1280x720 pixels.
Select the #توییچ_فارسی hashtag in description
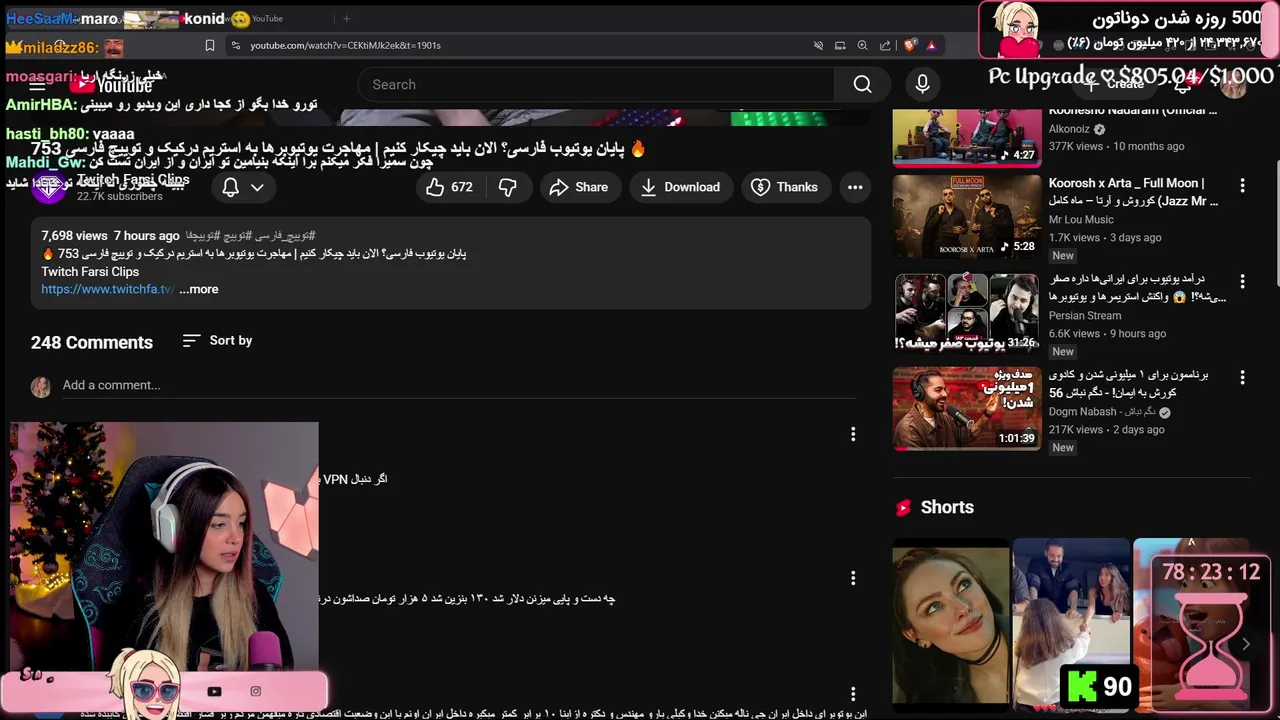tap(286, 236)
